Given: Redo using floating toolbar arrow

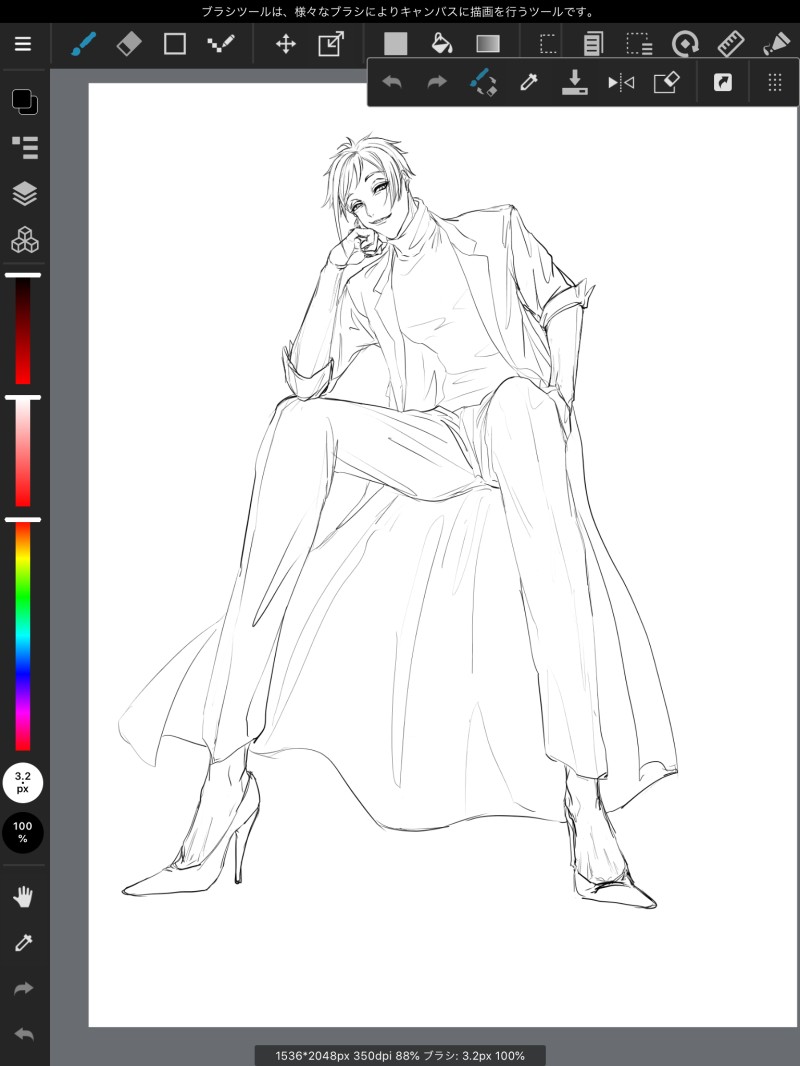Looking at the screenshot, I should tap(437, 83).
